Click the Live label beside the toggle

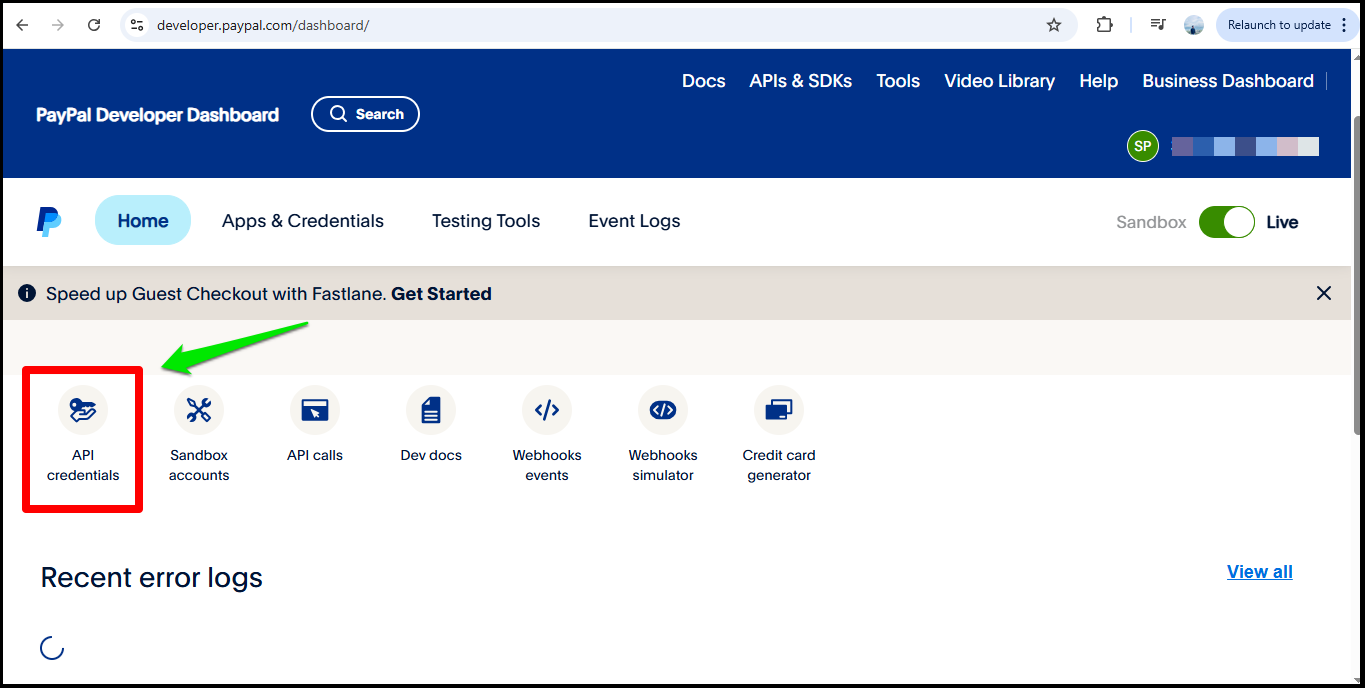tap(1282, 222)
